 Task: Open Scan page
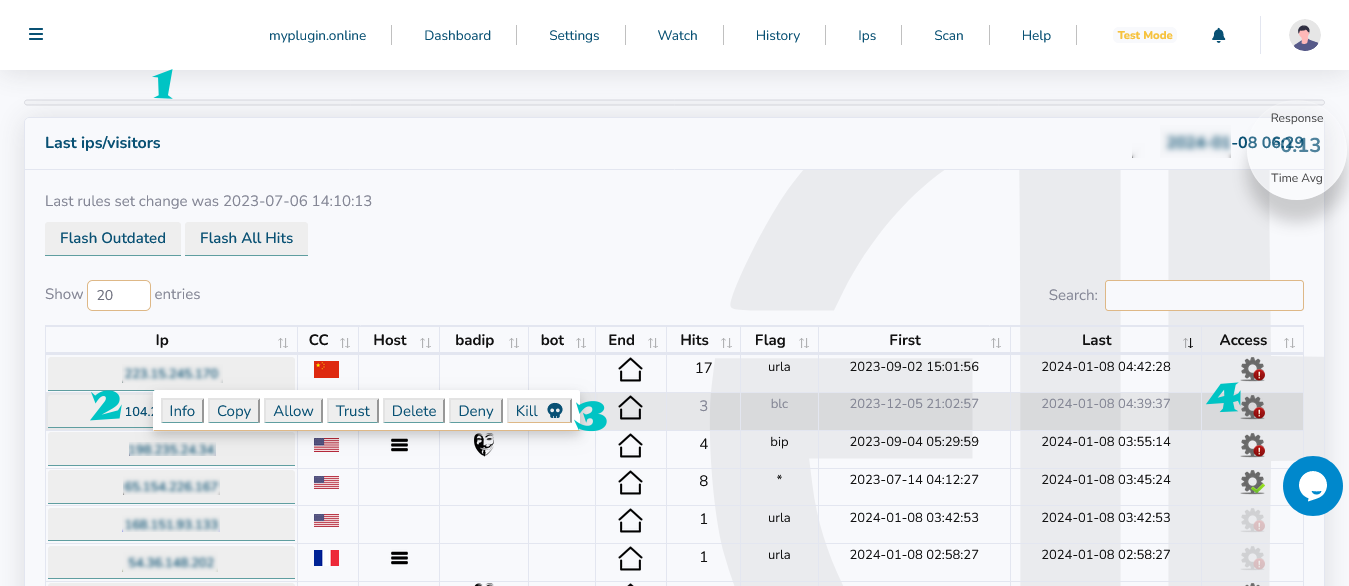point(949,35)
